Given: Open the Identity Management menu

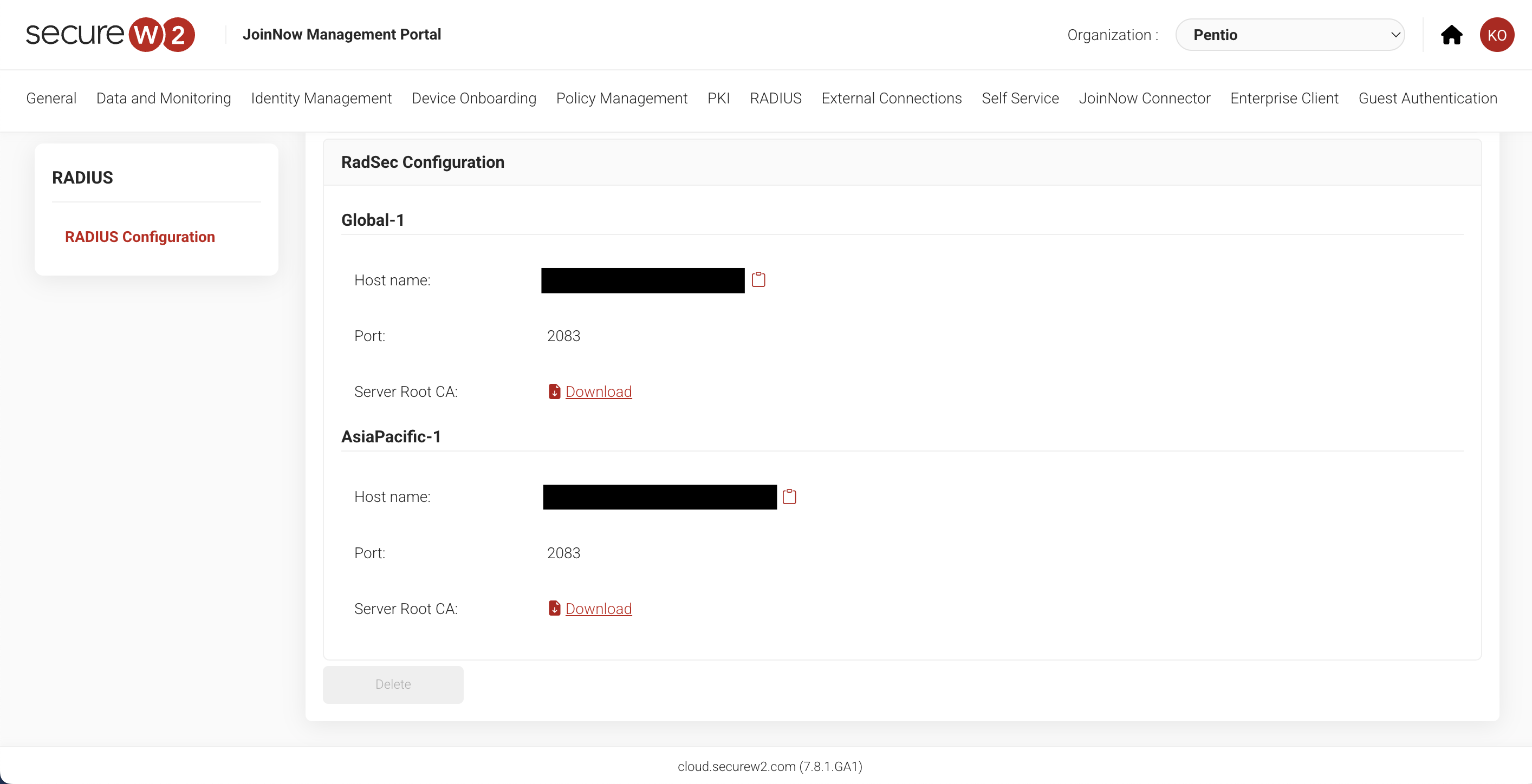Looking at the screenshot, I should point(321,98).
